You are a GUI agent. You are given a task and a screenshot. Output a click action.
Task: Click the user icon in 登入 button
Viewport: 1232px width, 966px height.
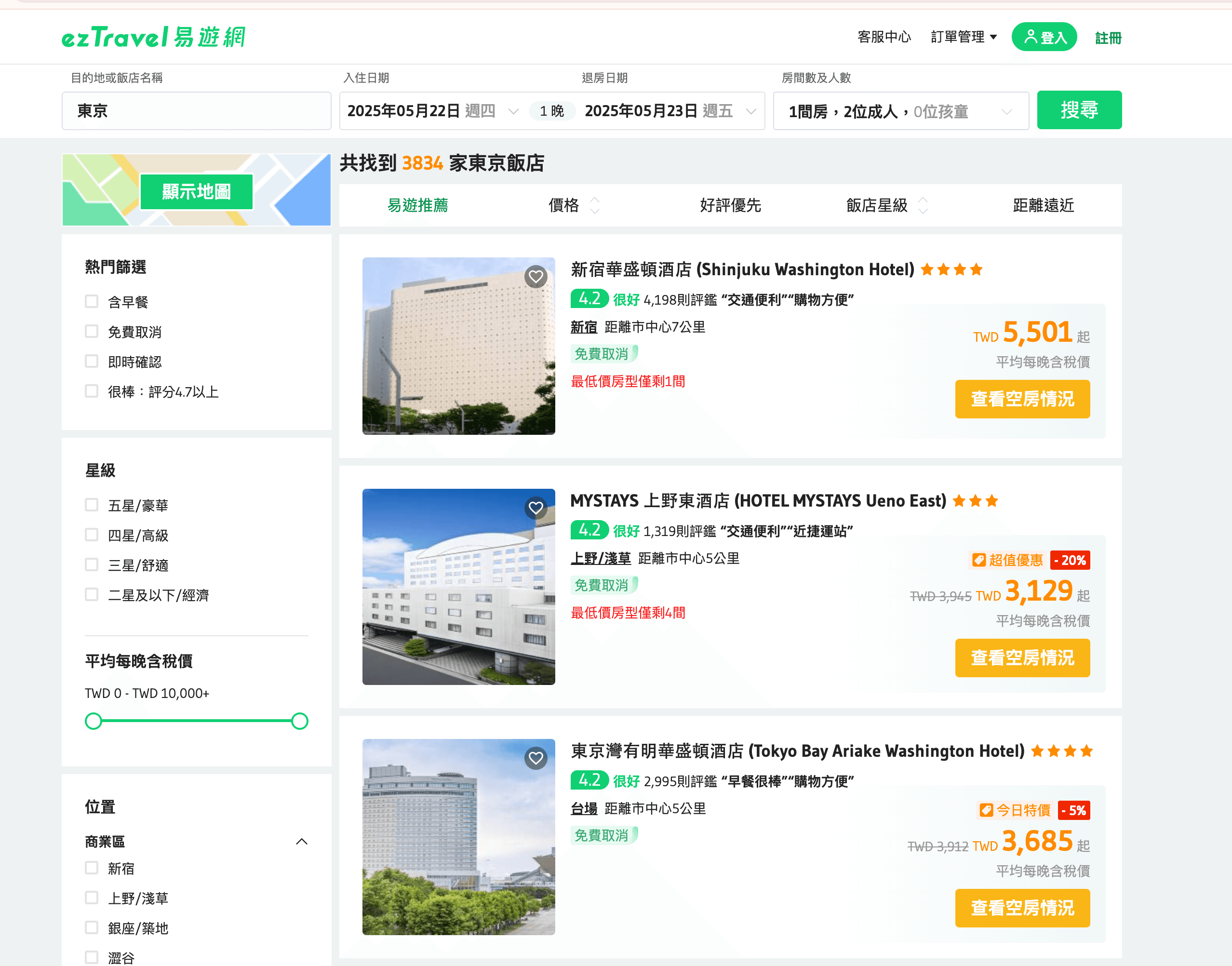(1031, 37)
